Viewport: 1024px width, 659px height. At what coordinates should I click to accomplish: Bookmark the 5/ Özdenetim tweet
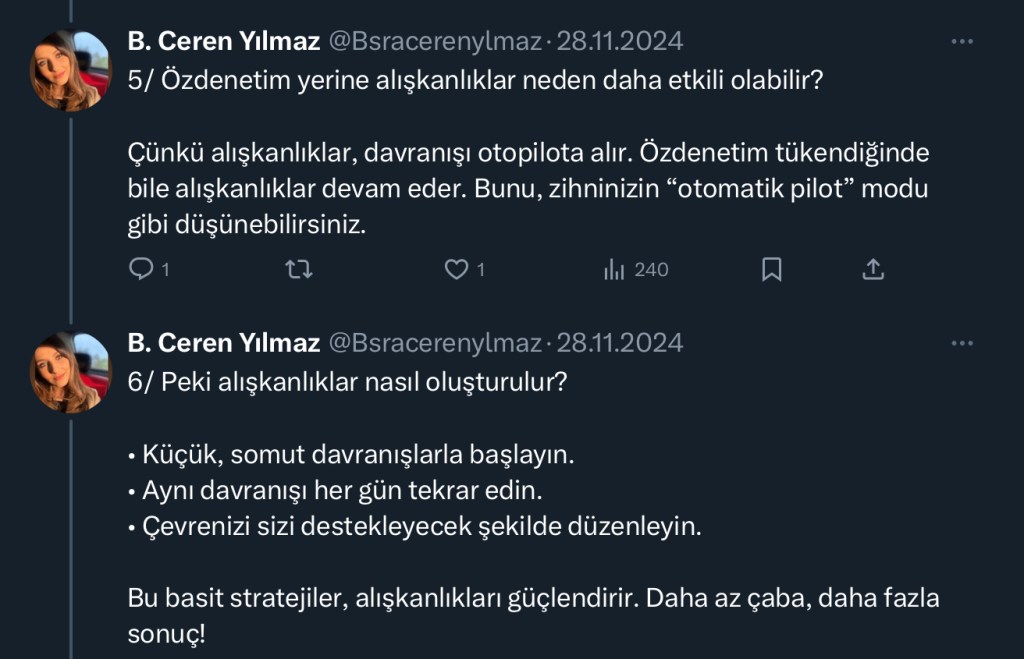tap(772, 269)
